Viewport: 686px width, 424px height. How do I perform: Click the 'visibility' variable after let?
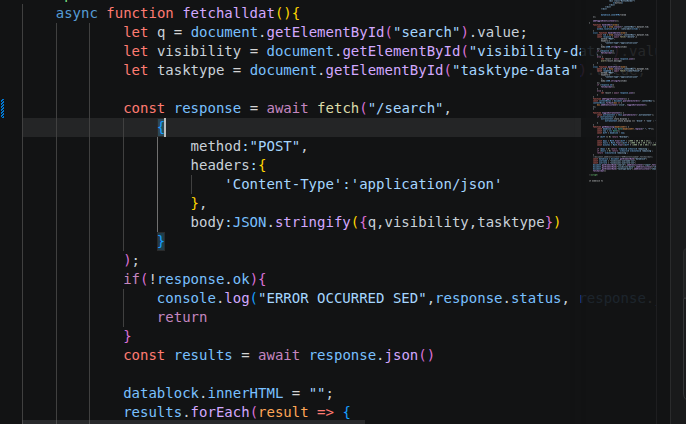[199, 51]
